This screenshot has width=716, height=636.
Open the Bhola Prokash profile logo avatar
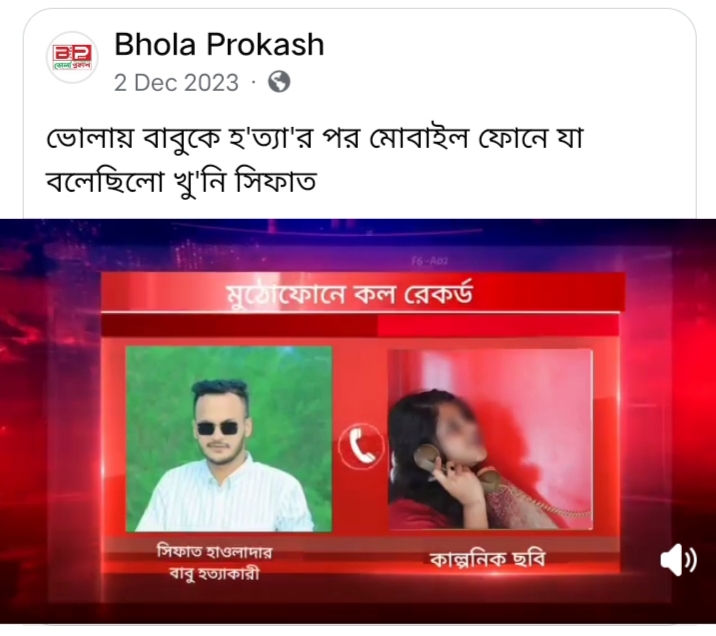pyautogui.click(x=72, y=57)
